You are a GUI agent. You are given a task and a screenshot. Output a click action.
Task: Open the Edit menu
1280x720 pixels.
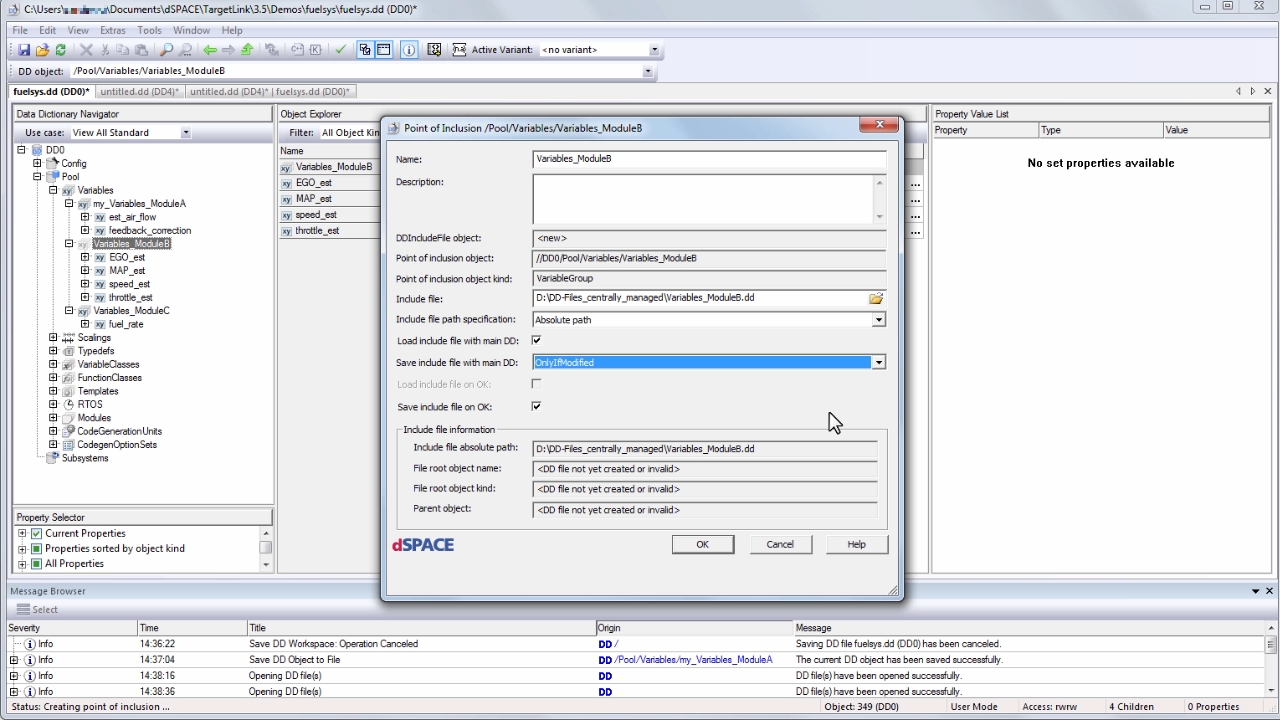click(47, 30)
